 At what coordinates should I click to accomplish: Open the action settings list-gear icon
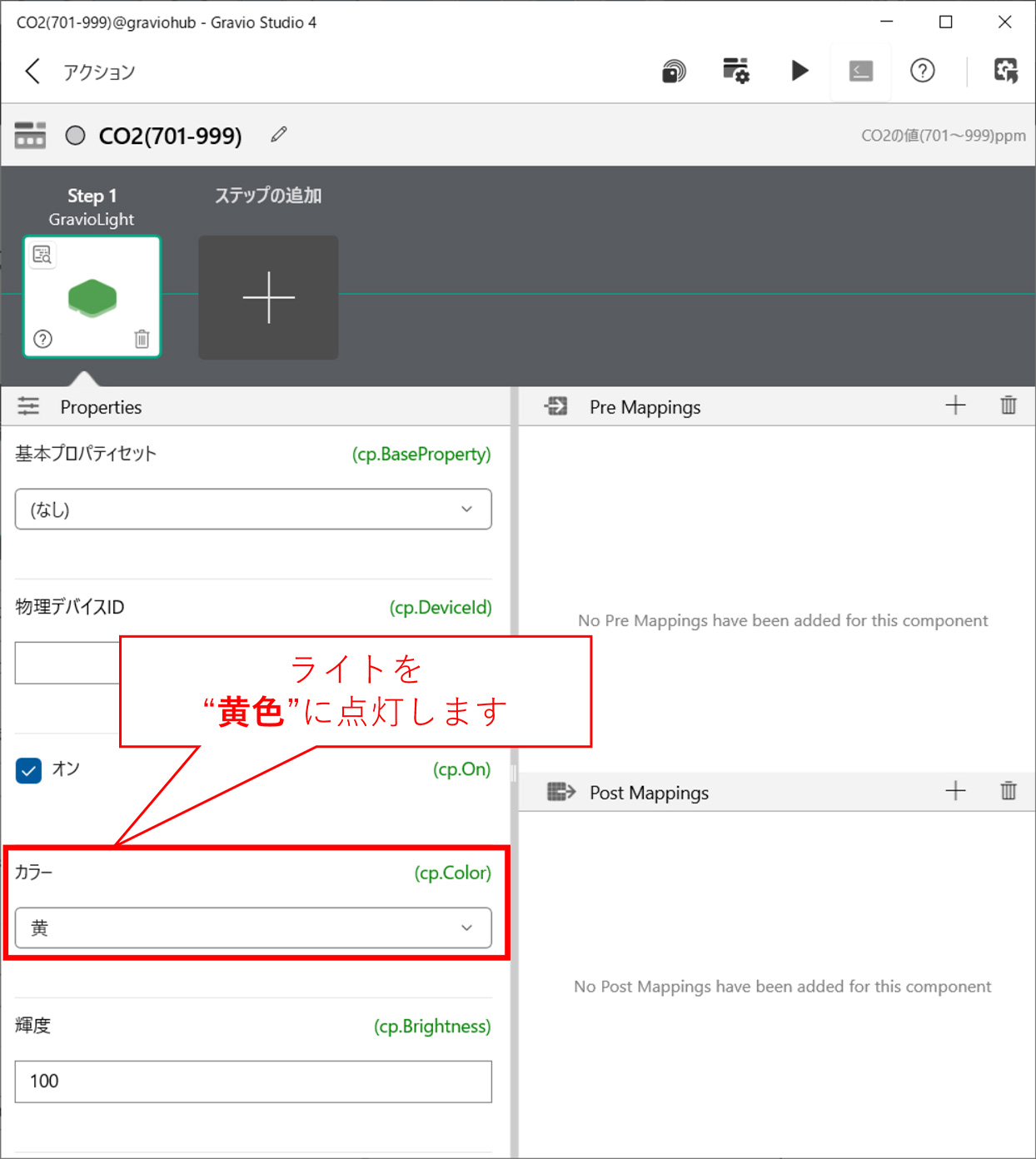[x=736, y=71]
